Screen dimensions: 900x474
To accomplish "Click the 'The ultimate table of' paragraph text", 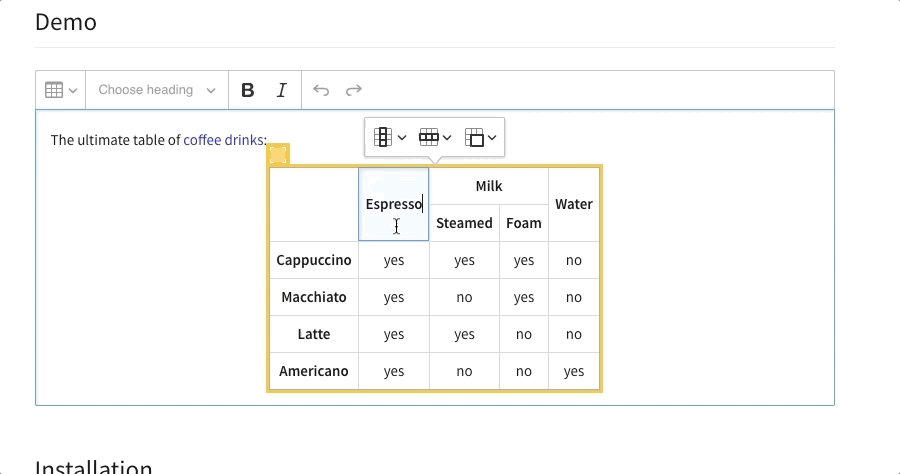I will click(x=115, y=140).
